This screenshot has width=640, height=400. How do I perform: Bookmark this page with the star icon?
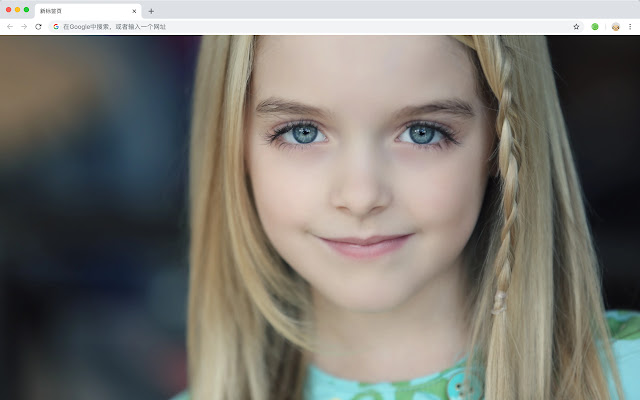(x=576, y=27)
